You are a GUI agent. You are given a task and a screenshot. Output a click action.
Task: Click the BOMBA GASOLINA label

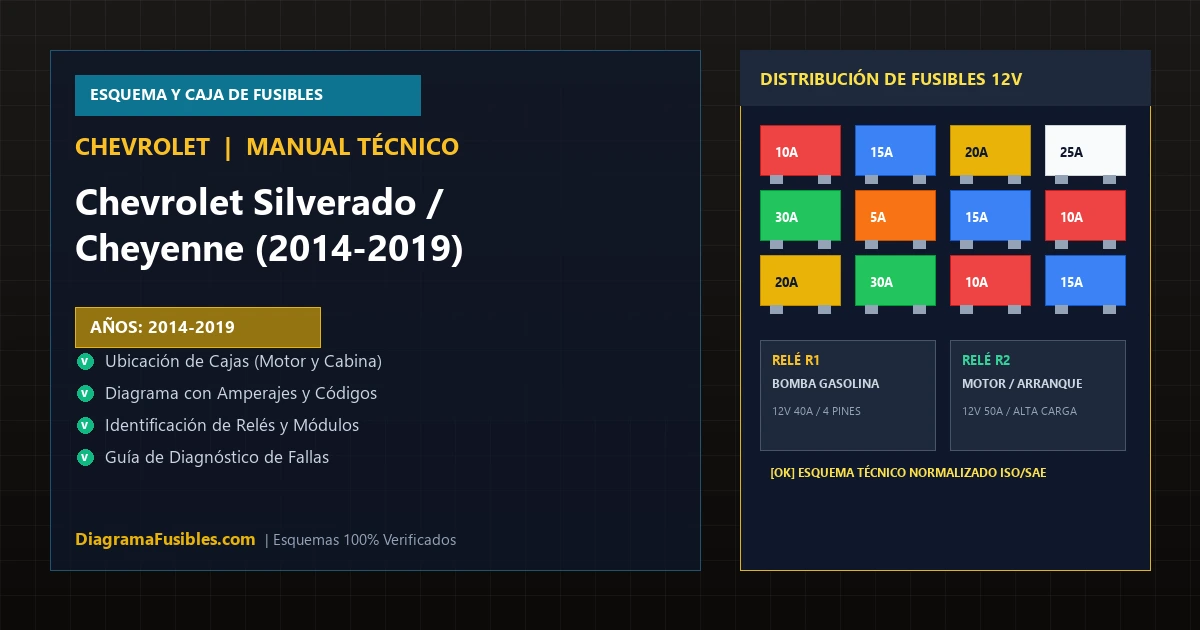pos(826,384)
